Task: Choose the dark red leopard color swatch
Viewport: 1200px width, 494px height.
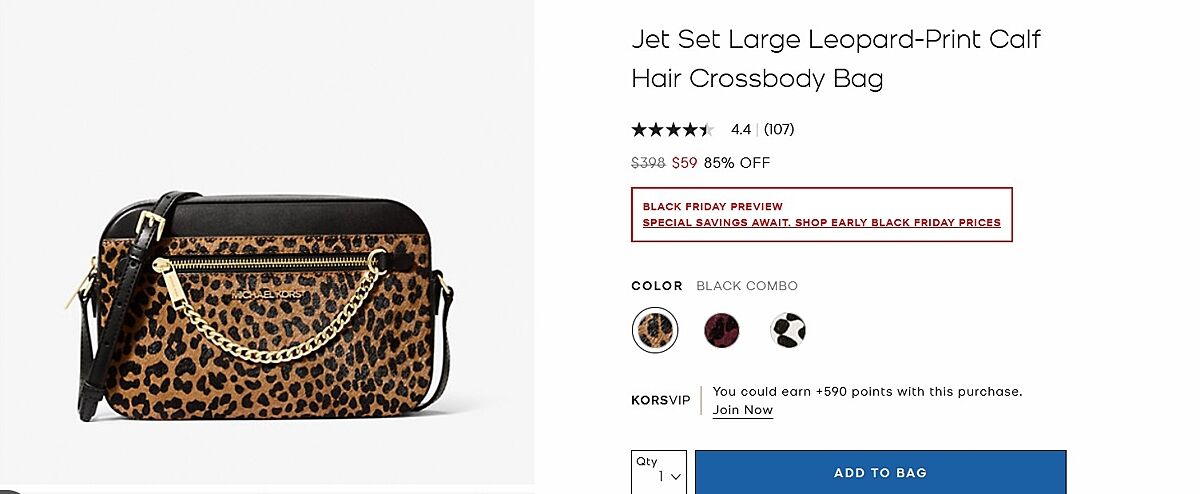Action: pos(721,329)
